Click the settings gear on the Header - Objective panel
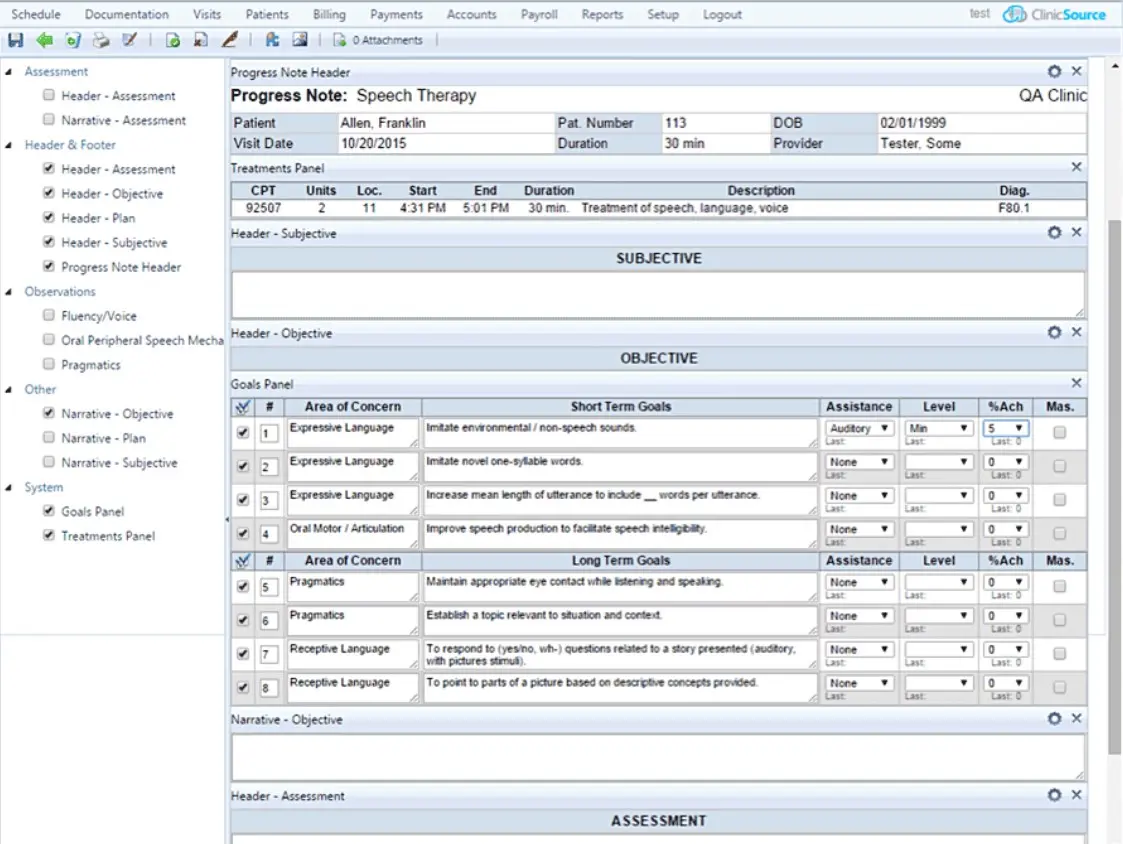 (x=1053, y=333)
